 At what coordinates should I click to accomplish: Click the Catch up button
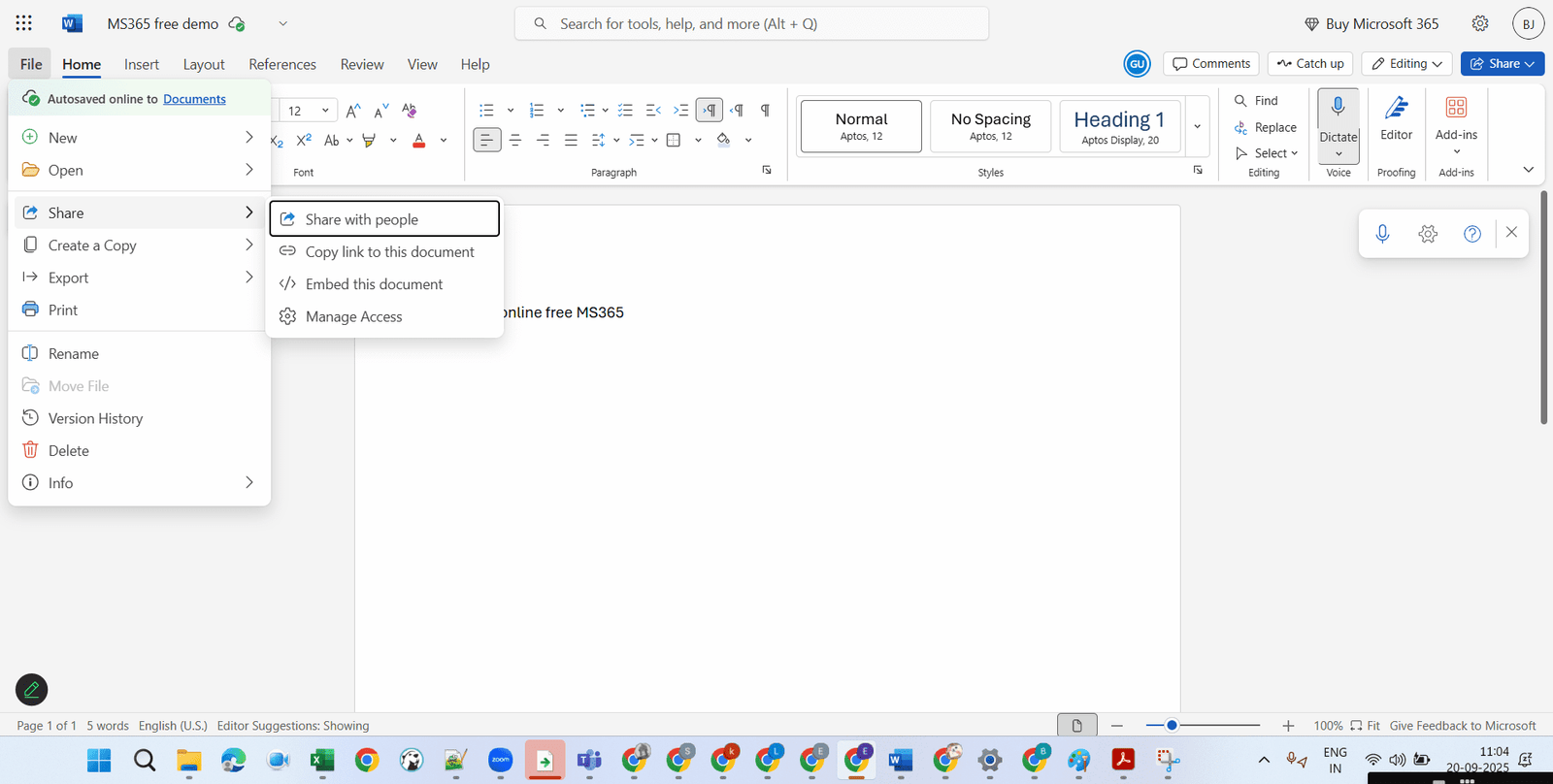(x=1309, y=64)
